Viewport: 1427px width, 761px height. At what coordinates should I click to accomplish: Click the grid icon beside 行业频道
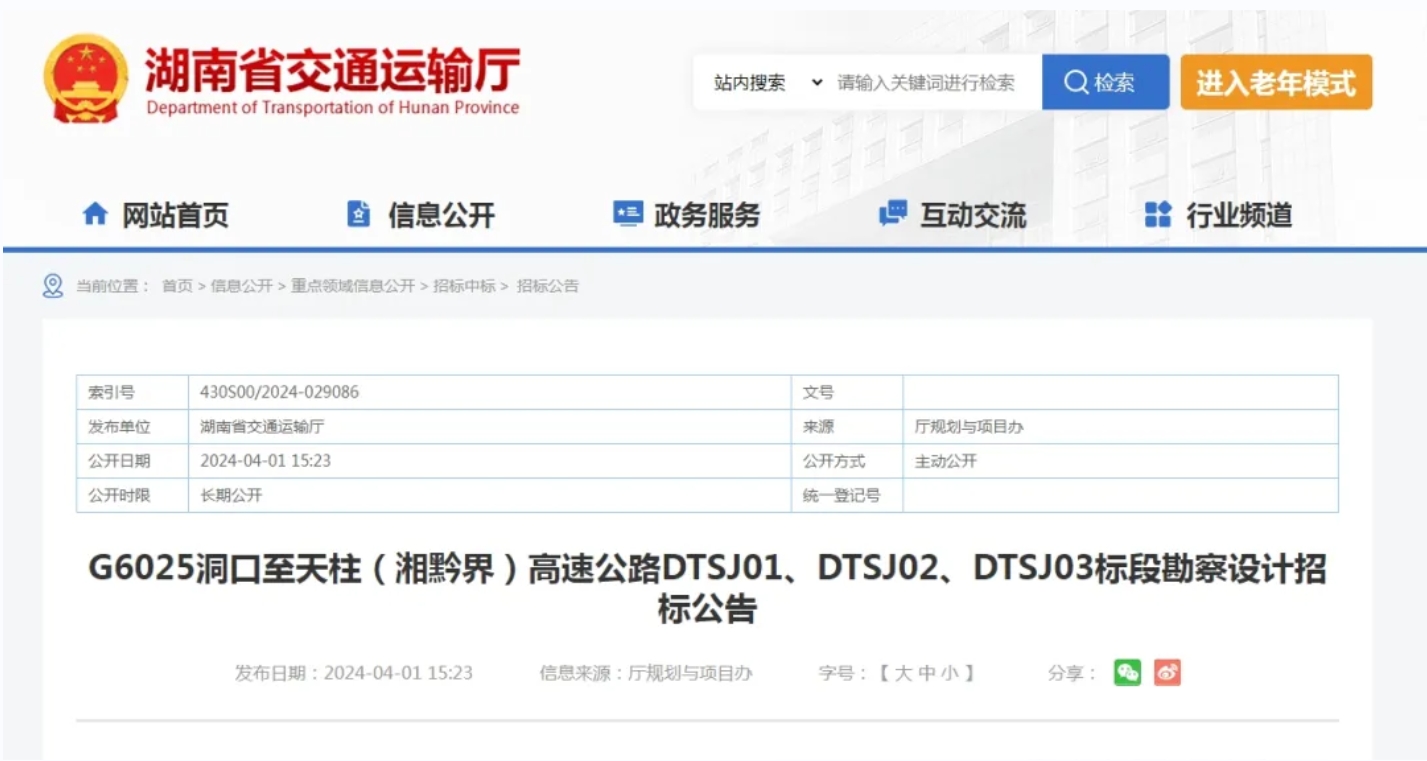pos(1157,214)
